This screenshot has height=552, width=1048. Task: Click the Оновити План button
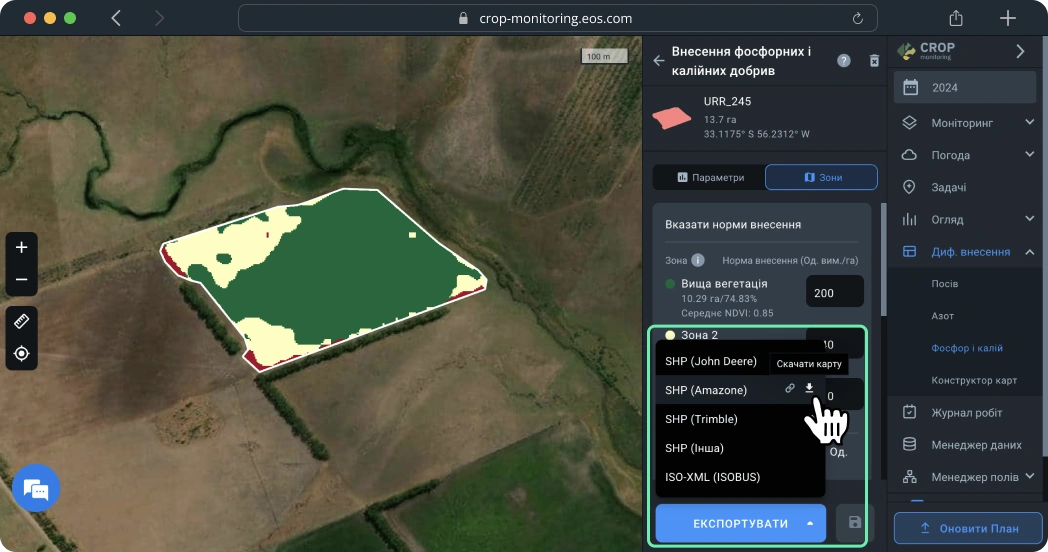coord(968,528)
